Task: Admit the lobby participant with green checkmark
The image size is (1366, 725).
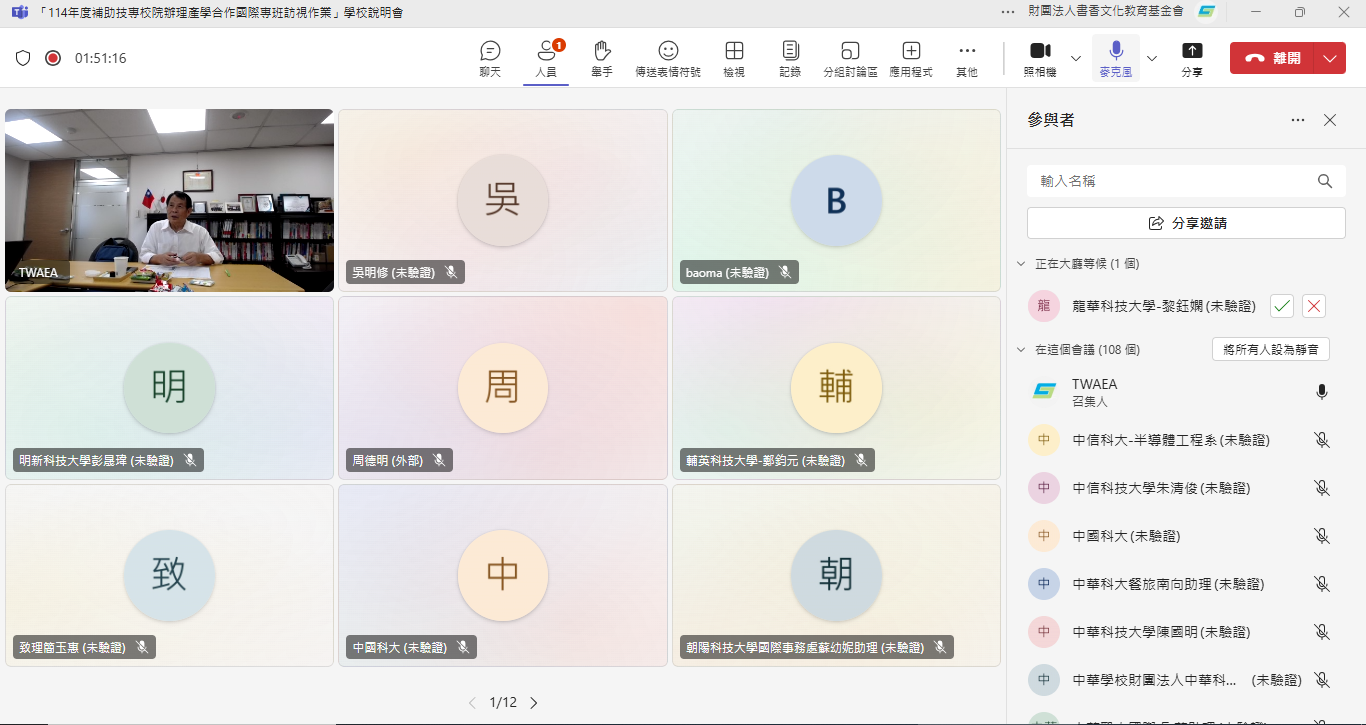Action: click(1282, 307)
